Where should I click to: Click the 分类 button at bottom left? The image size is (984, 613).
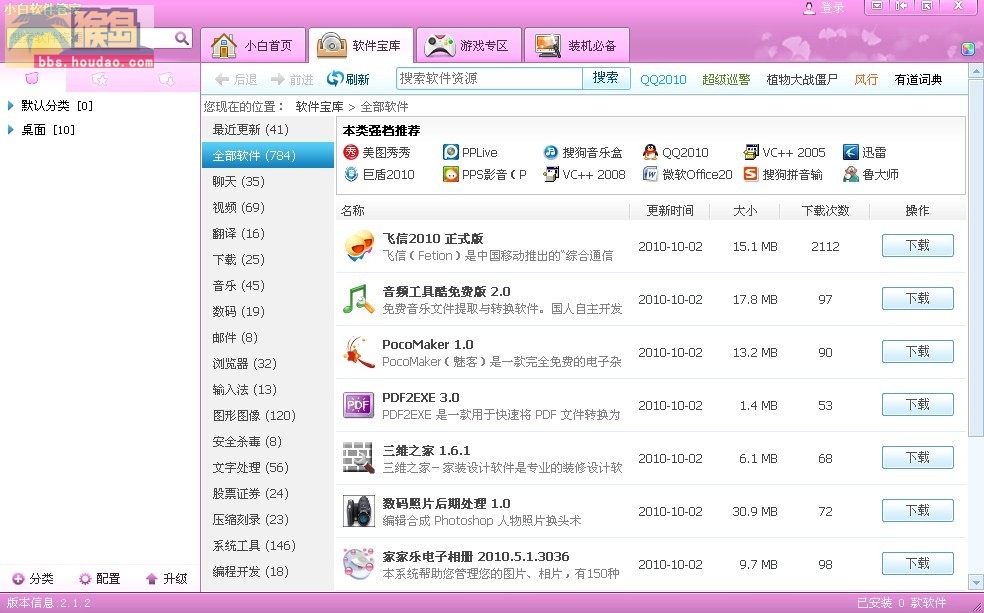34,578
